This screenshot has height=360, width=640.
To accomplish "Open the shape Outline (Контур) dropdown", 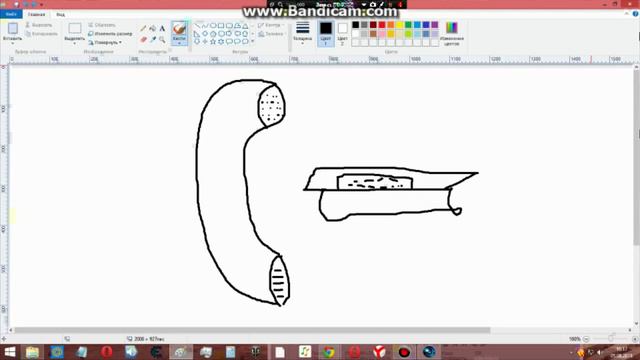I will tap(271, 25).
